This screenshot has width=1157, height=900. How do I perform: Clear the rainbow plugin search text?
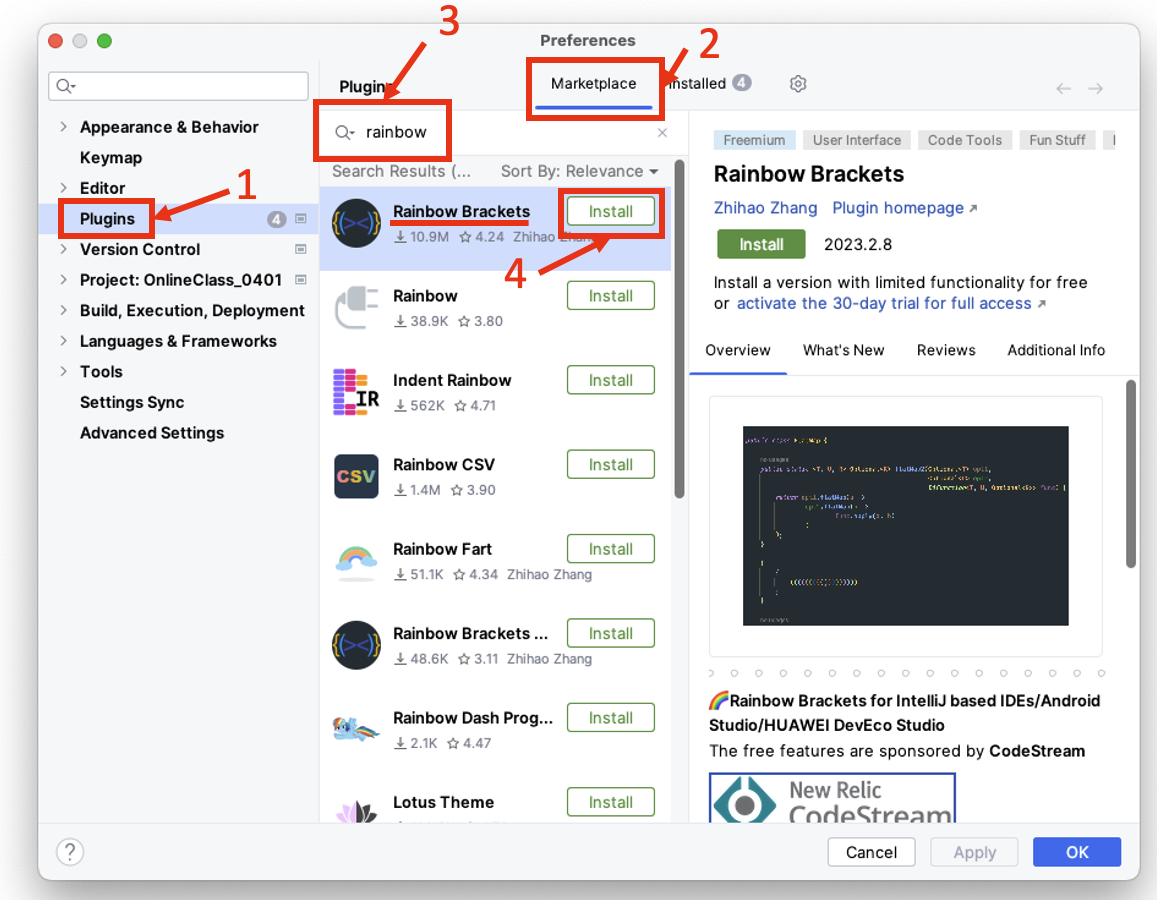coord(662,133)
